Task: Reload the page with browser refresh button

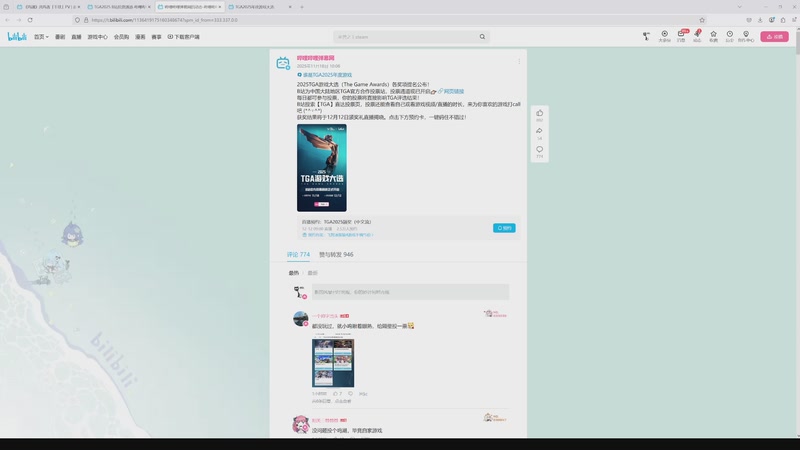Action: (30, 20)
